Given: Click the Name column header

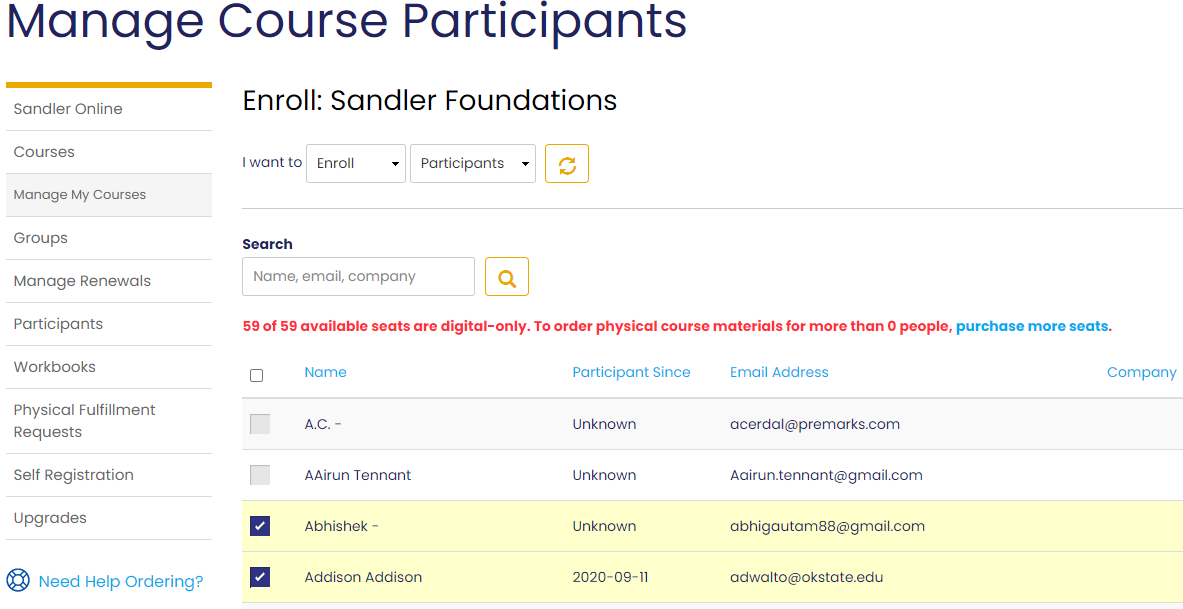Looking at the screenshot, I should pos(325,372).
